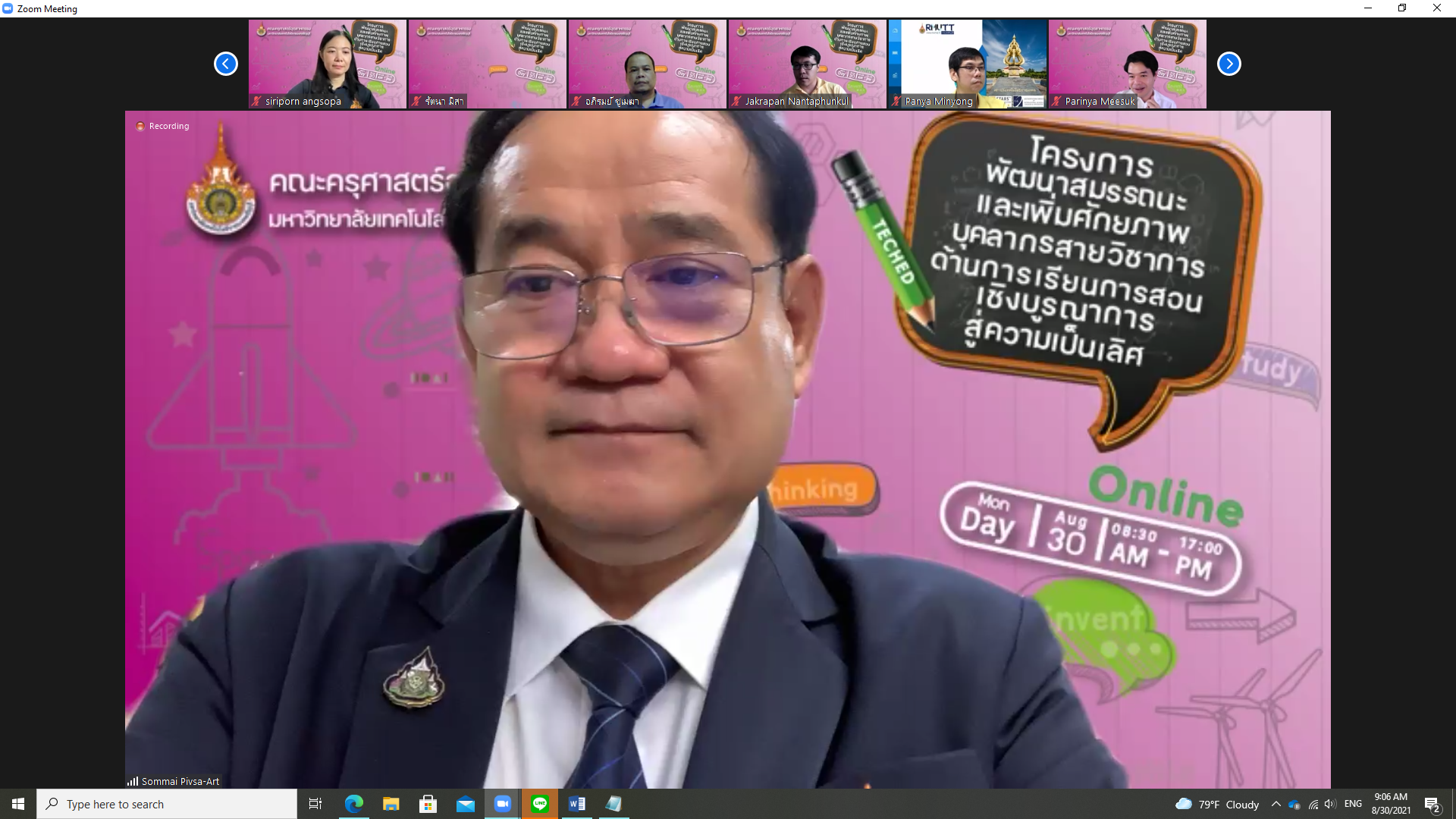Select Parinya Meesuk video thumbnail

1128,64
